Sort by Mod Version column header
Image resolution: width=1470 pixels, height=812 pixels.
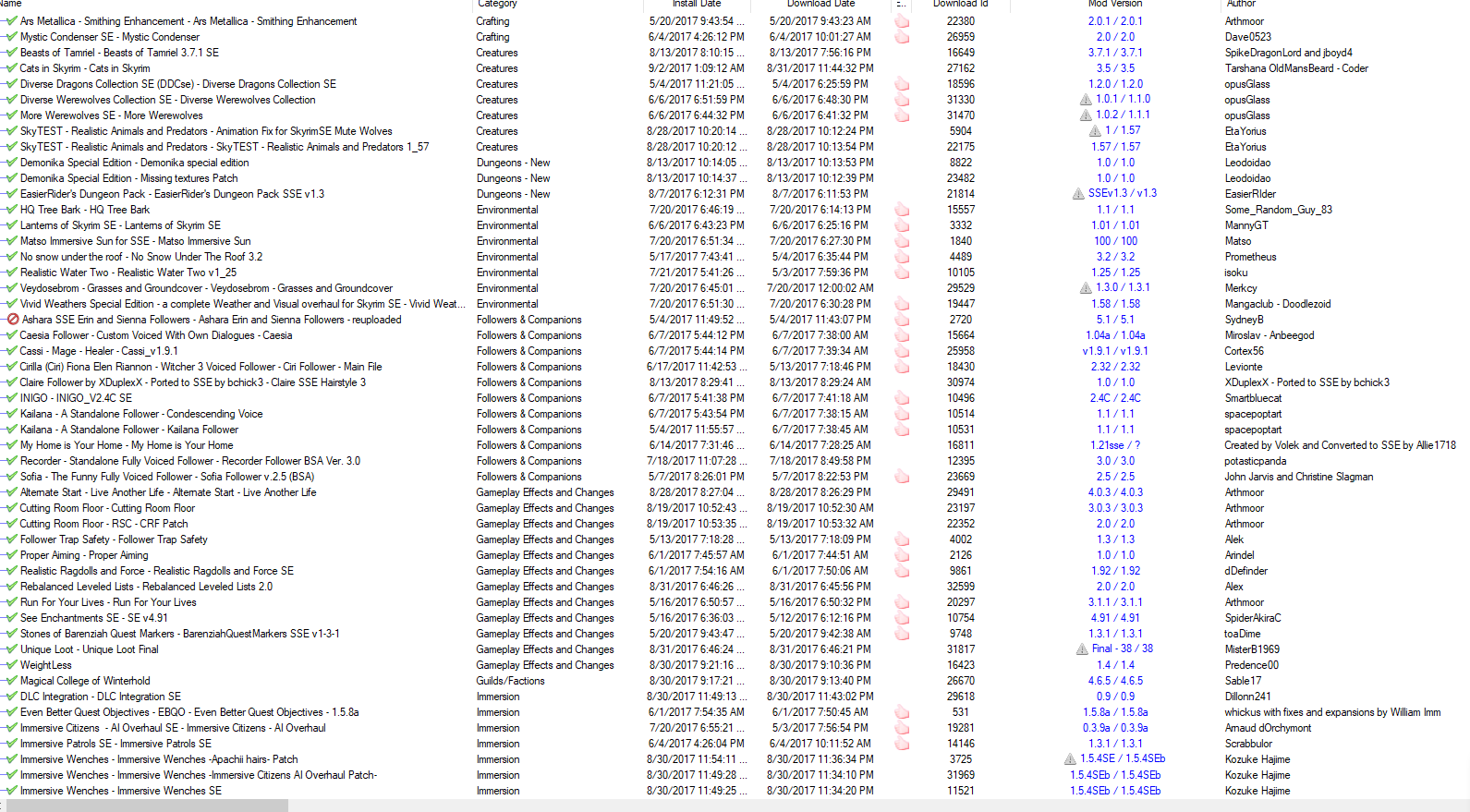(1115, 4)
